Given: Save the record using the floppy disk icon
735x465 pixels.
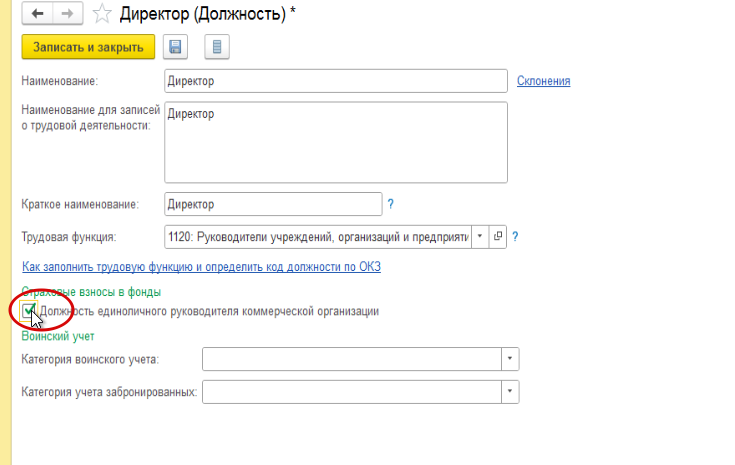Looking at the screenshot, I should click(x=177, y=47).
